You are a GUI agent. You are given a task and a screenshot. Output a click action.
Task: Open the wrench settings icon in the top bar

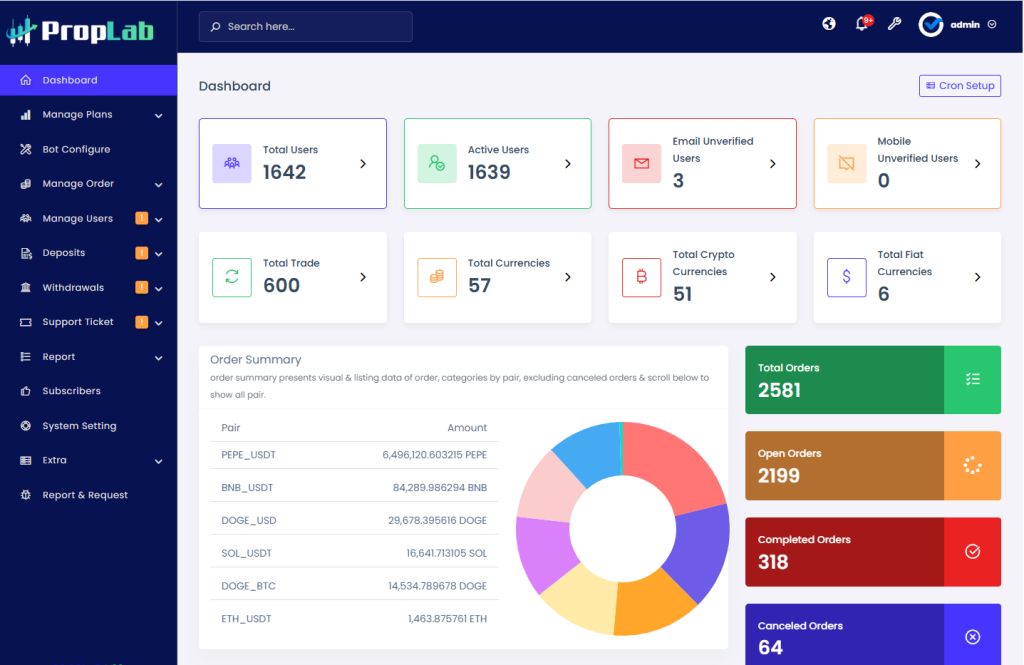[895, 23]
